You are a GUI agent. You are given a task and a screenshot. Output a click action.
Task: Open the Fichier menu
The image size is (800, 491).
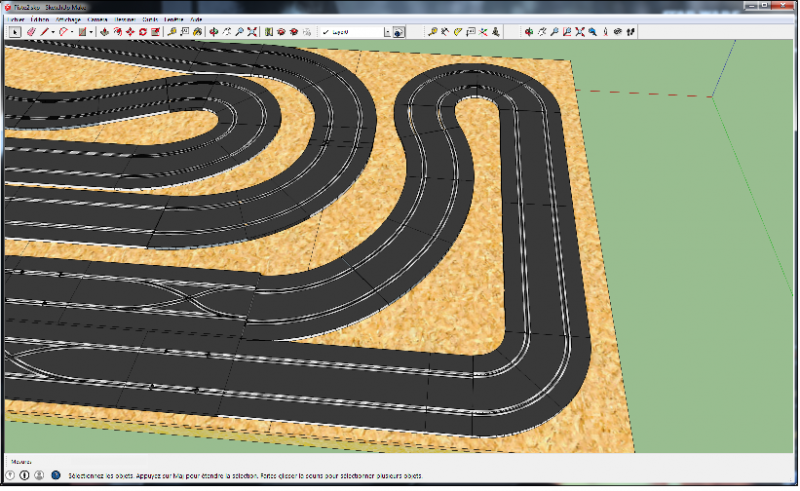[x=15, y=19]
